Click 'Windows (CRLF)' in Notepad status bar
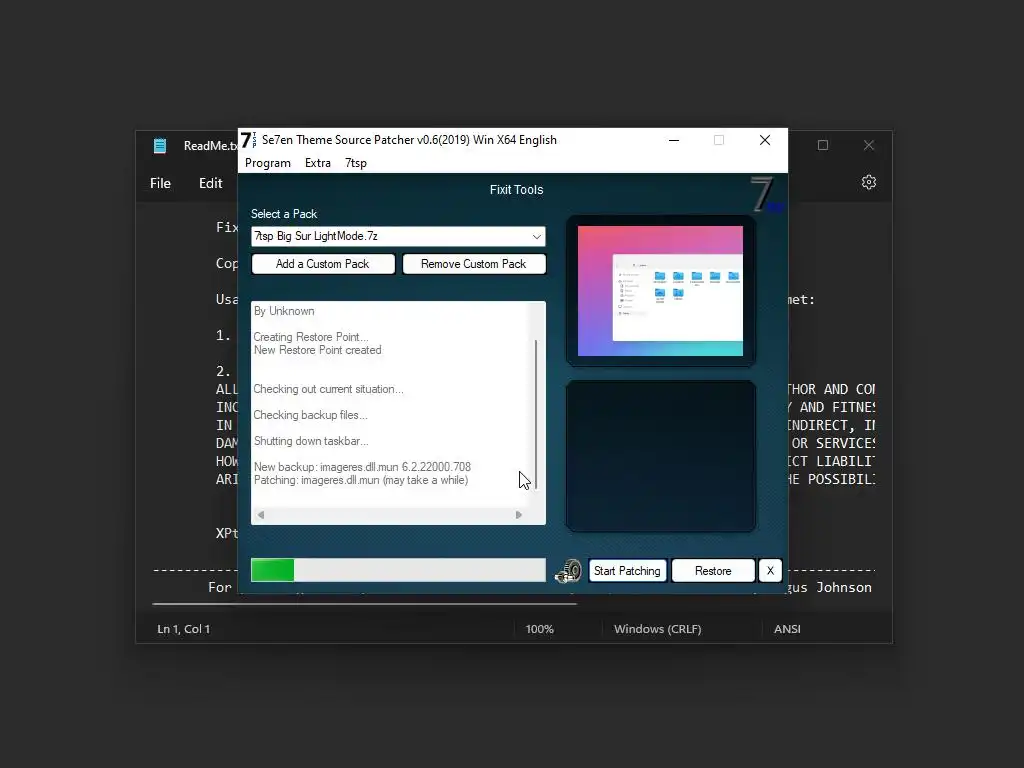The height and width of the screenshot is (768, 1024). [x=658, y=629]
